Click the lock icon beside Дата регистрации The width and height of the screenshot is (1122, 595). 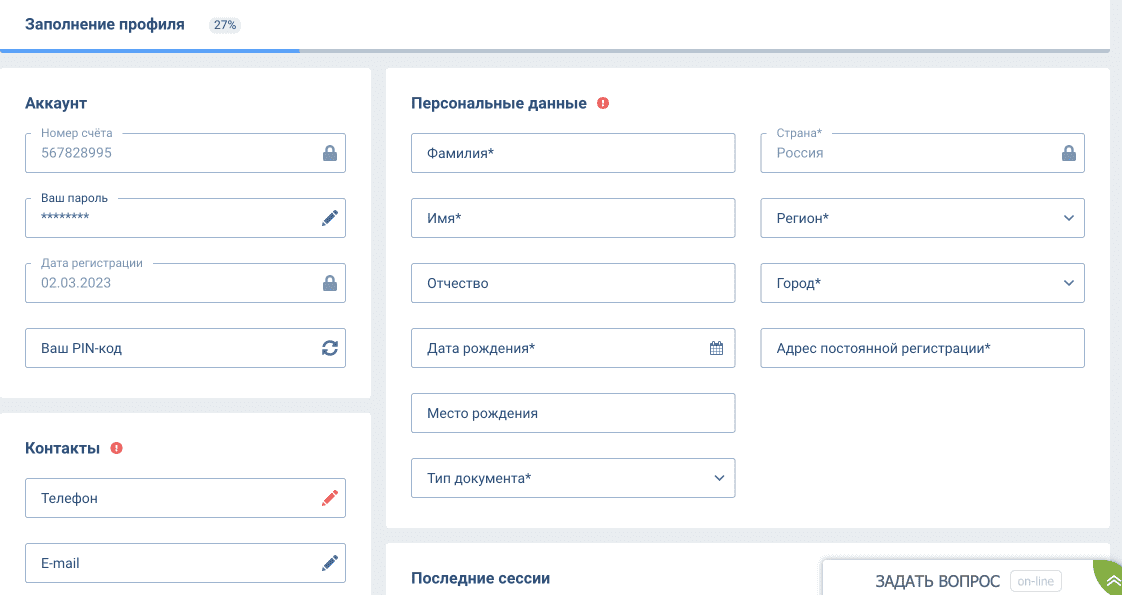tap(330, 283)
